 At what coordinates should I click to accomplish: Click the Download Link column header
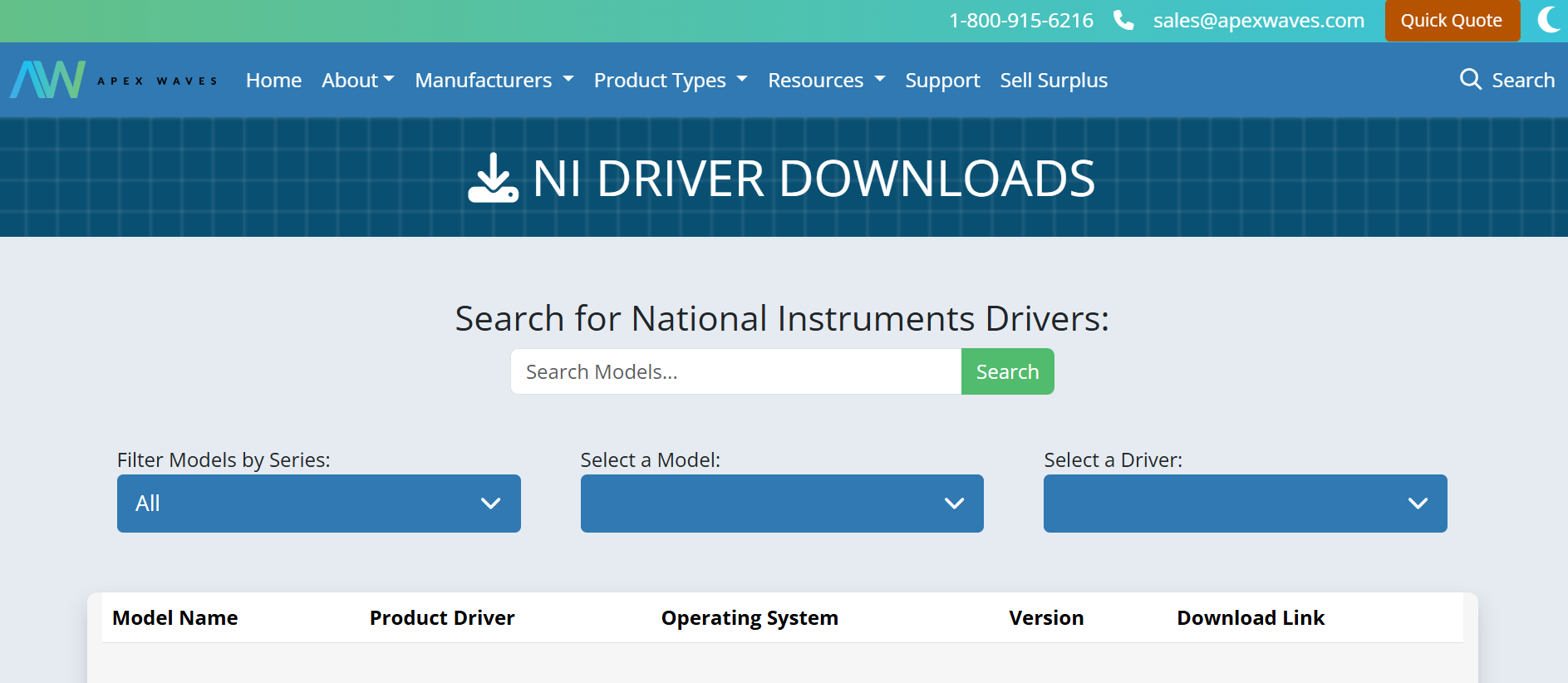coord(1251,618)
